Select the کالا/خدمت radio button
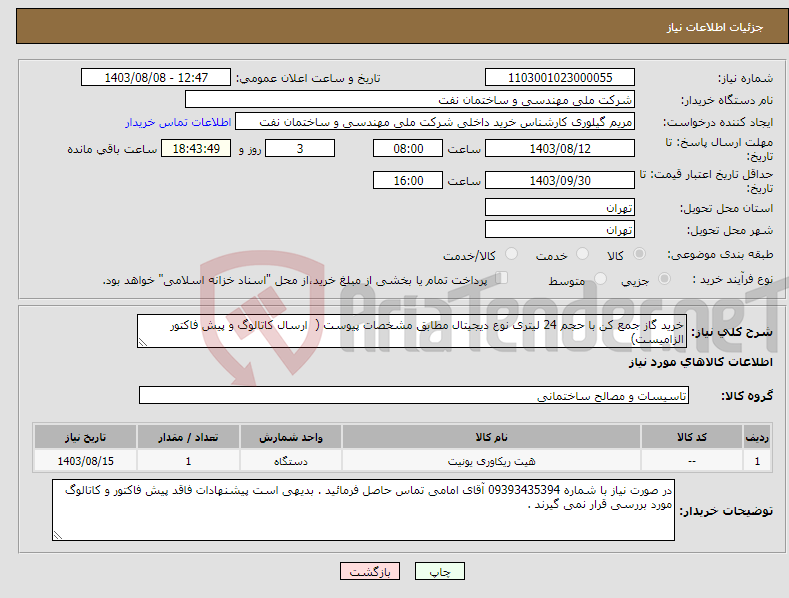Viewport: 789px width, 598px height. pyautogui.click(x=511, y=254)
